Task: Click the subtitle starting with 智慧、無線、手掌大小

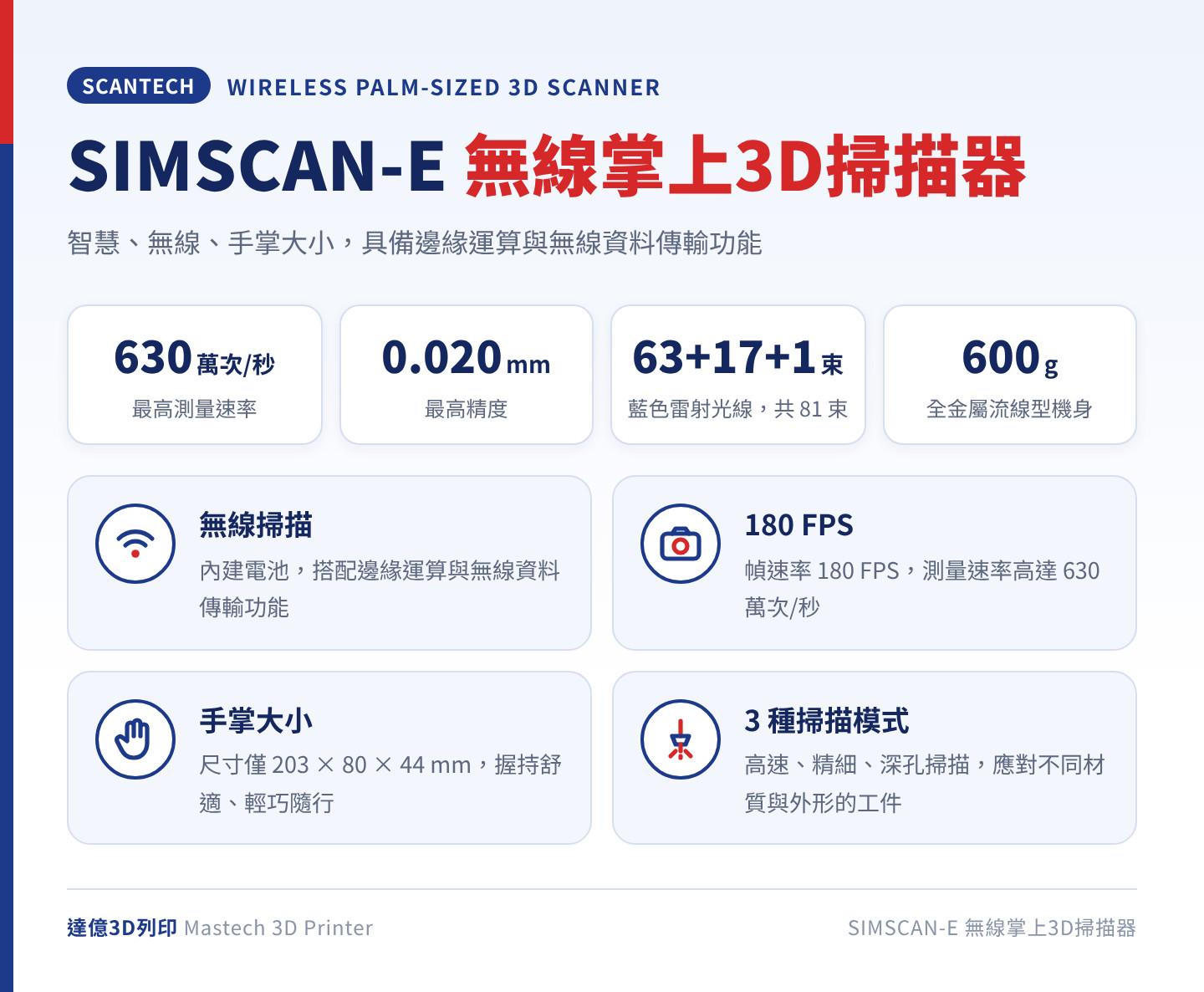Action: pyautogui.click(x=415, y=243)
